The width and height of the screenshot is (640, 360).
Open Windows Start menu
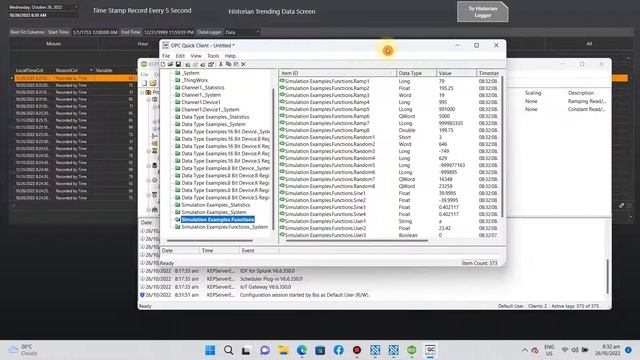tap(210, 350)
